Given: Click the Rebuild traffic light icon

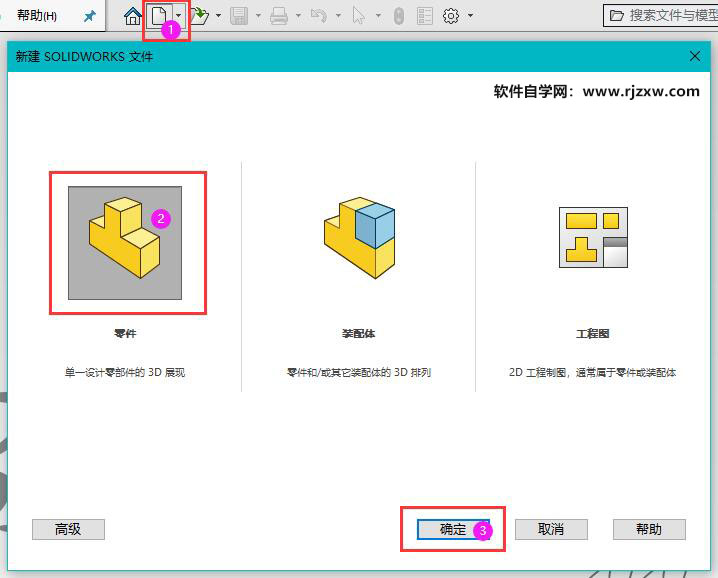Looking at the screenshot, I should coord(399,16).
